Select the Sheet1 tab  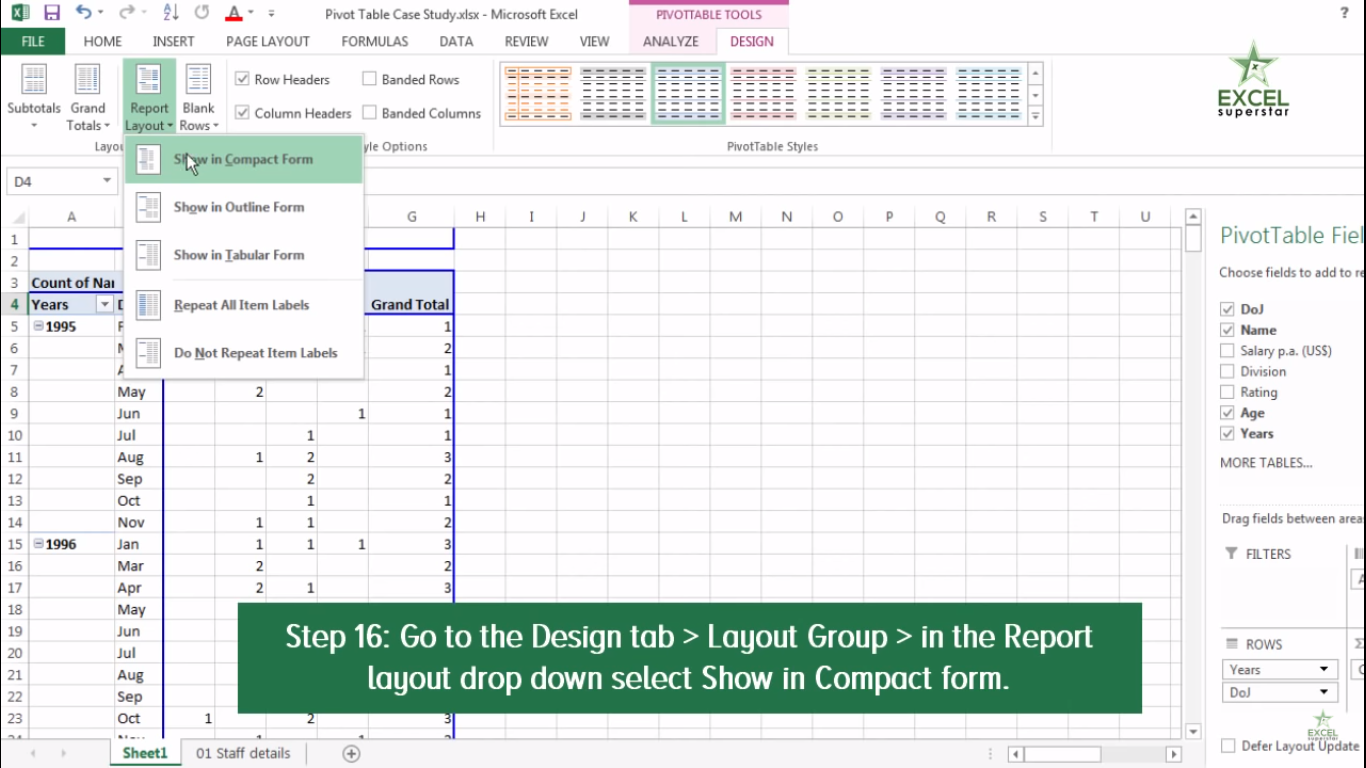[x=145, y=753]
